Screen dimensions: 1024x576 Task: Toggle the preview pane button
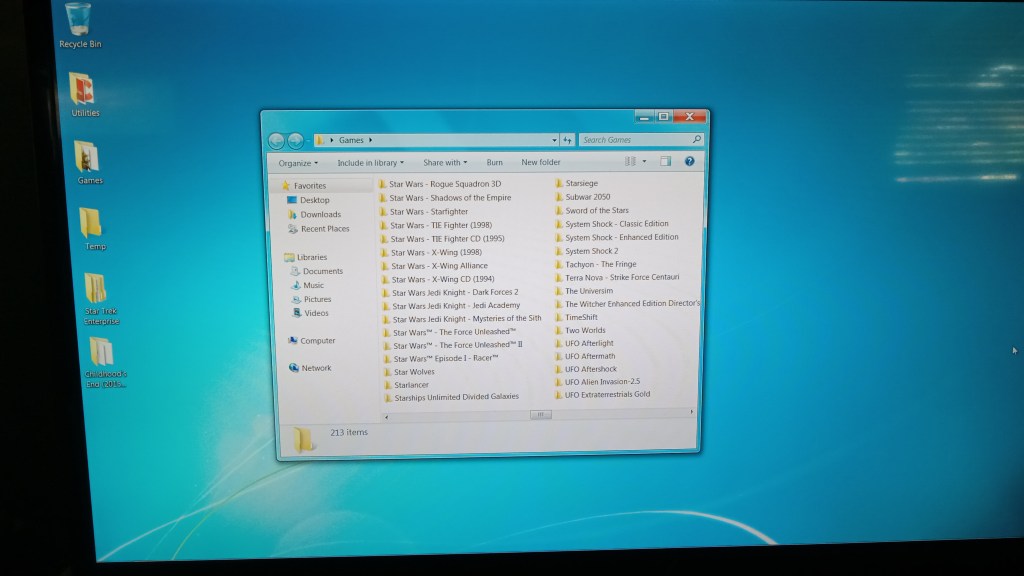pyautogui.click(x=664, y=161)
